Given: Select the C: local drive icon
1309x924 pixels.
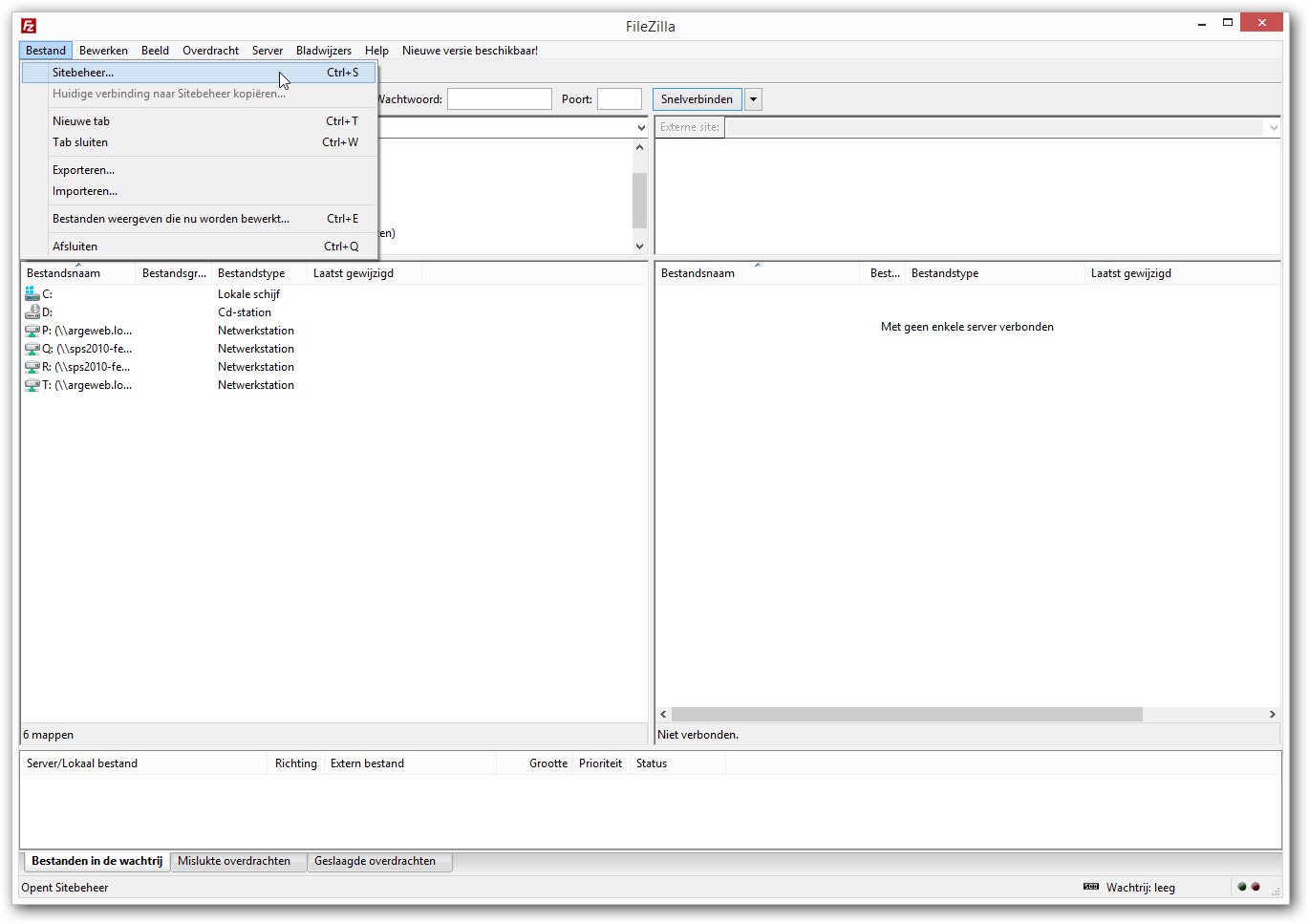Looking at the screenshot, I should coord(32,294).
